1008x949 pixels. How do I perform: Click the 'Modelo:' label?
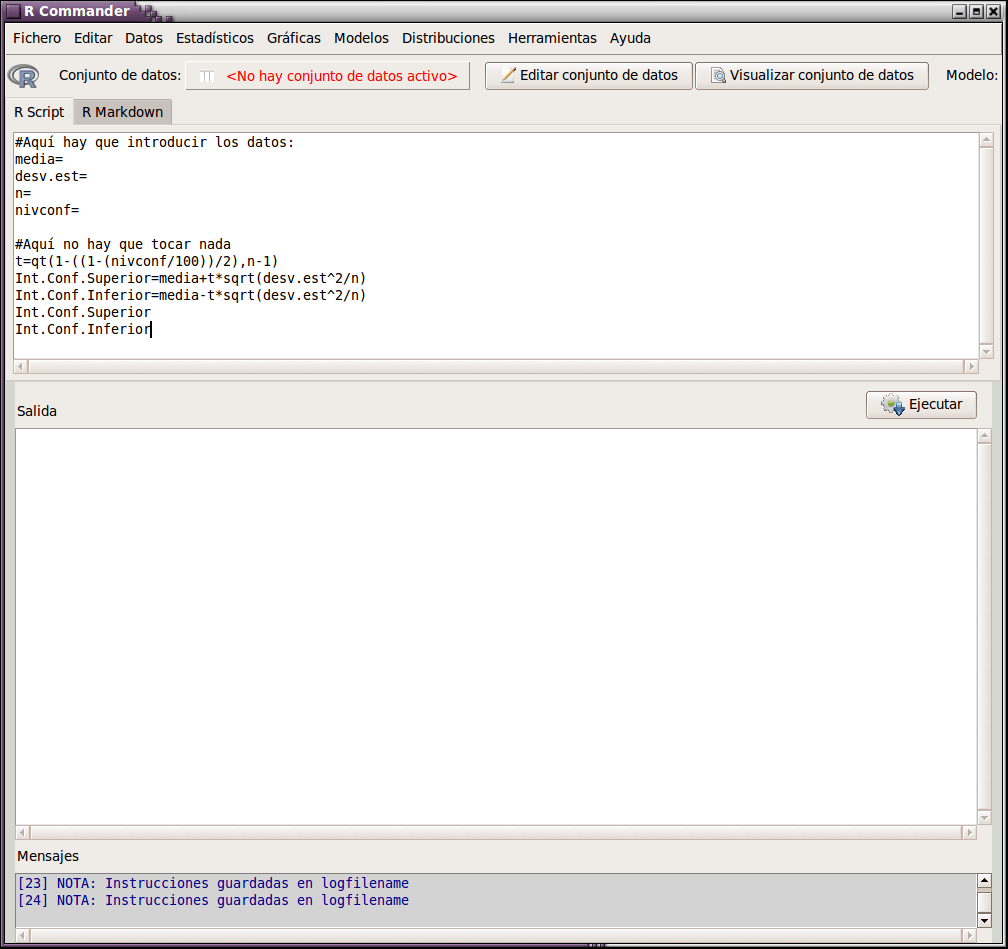pos(971,75)
